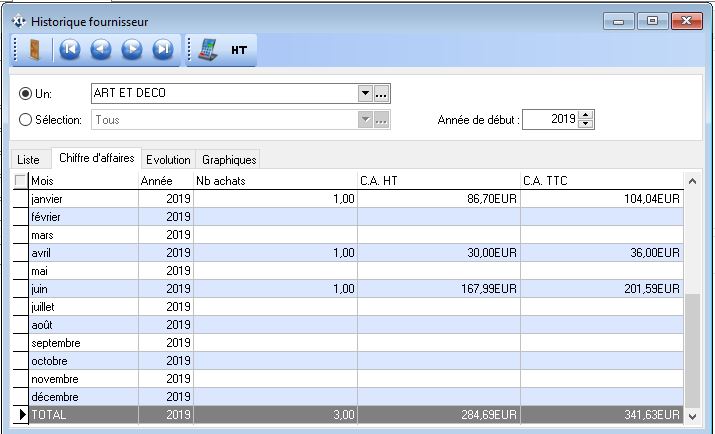Screen dimensions: 715x434
Task: Click the exit door icon in toolbar
Action: [x=35, y=50]
